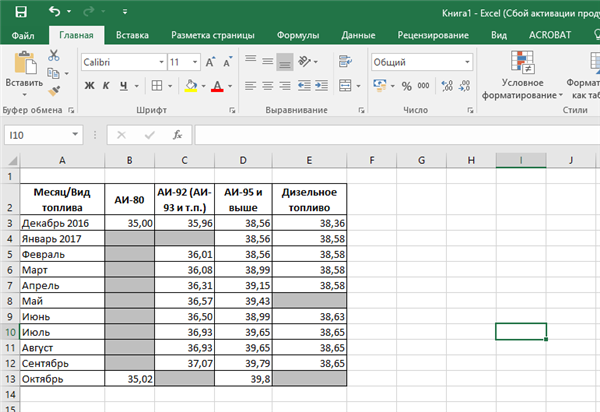Expand the Вставить paste options arrow
The width and height of the screenshot is (600, 412).
[24, 94]
